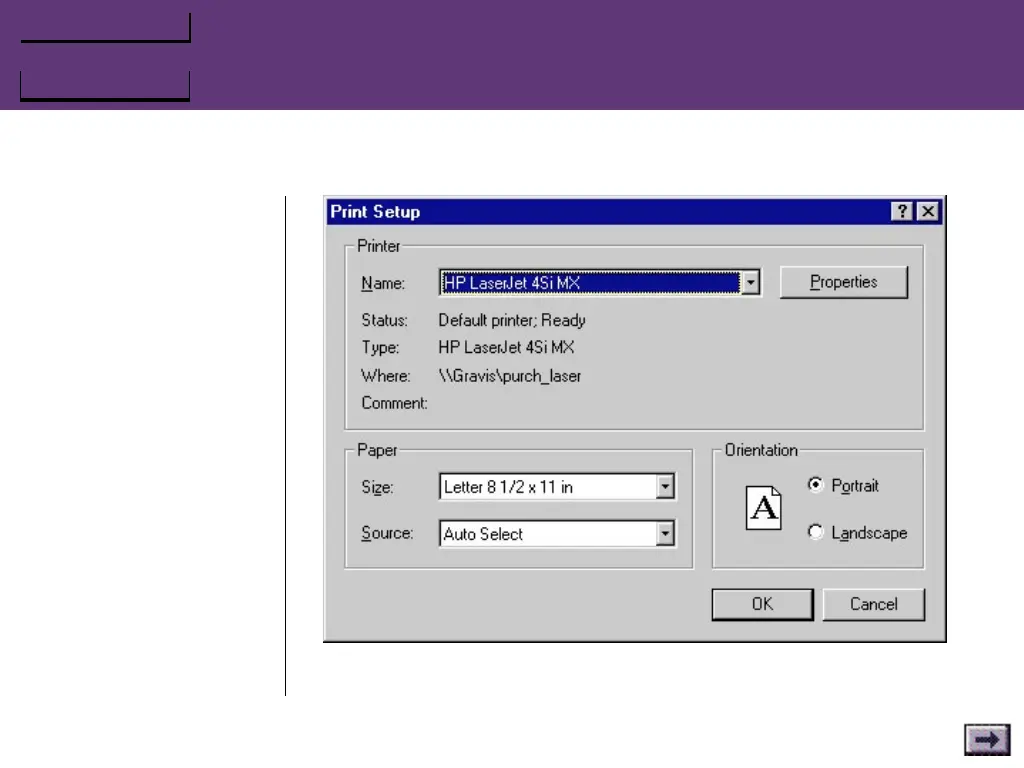1024x768 pixels.
Task: Click the first blank button in purple header
Action: 106,27
